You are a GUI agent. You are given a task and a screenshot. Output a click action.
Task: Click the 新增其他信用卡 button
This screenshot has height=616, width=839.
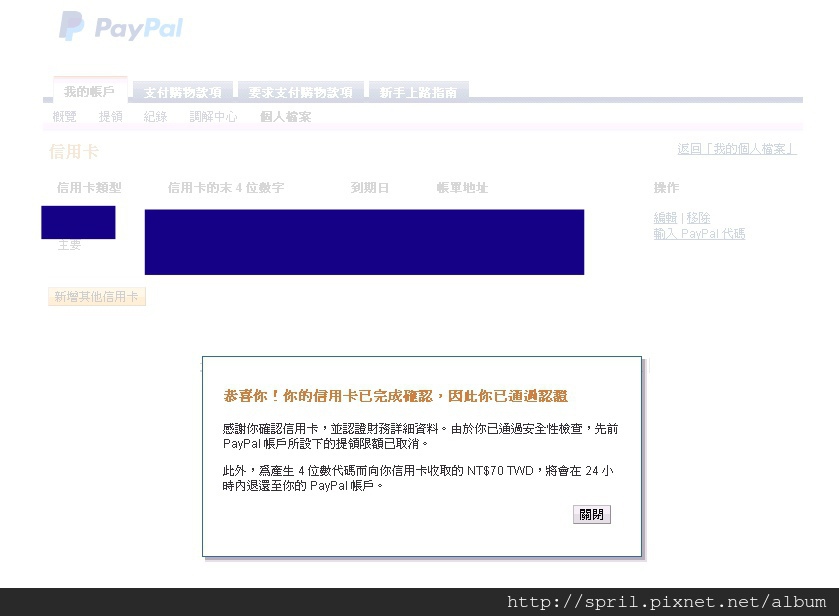point(97,296)
